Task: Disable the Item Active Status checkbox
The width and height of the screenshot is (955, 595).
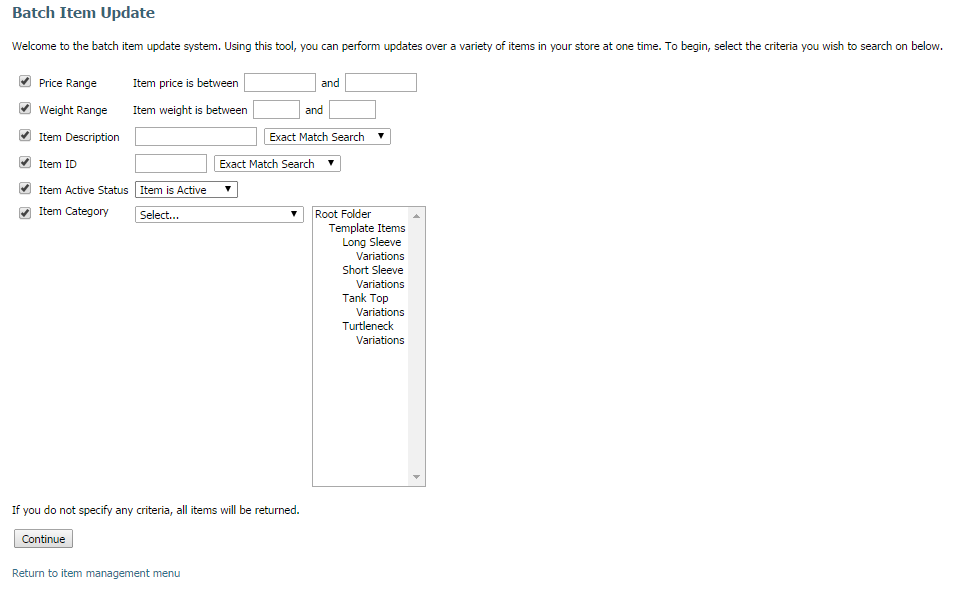Action: point(25,188)
